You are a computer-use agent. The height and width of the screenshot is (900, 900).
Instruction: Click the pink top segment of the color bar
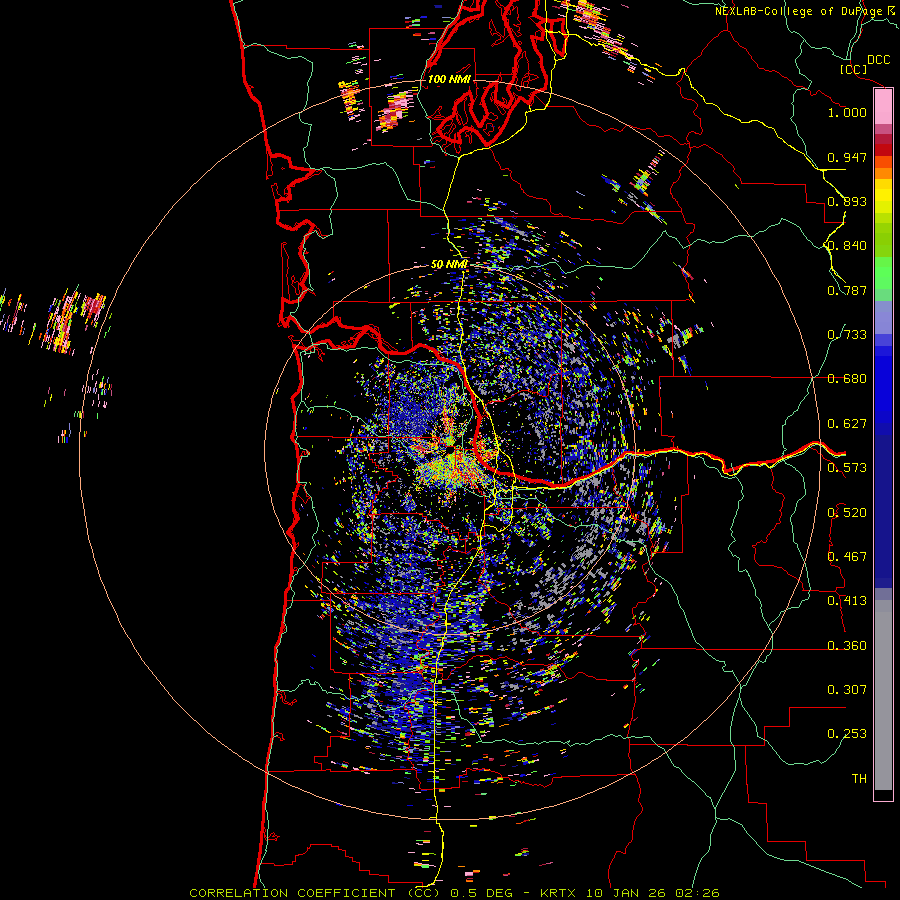pos(883,106)
